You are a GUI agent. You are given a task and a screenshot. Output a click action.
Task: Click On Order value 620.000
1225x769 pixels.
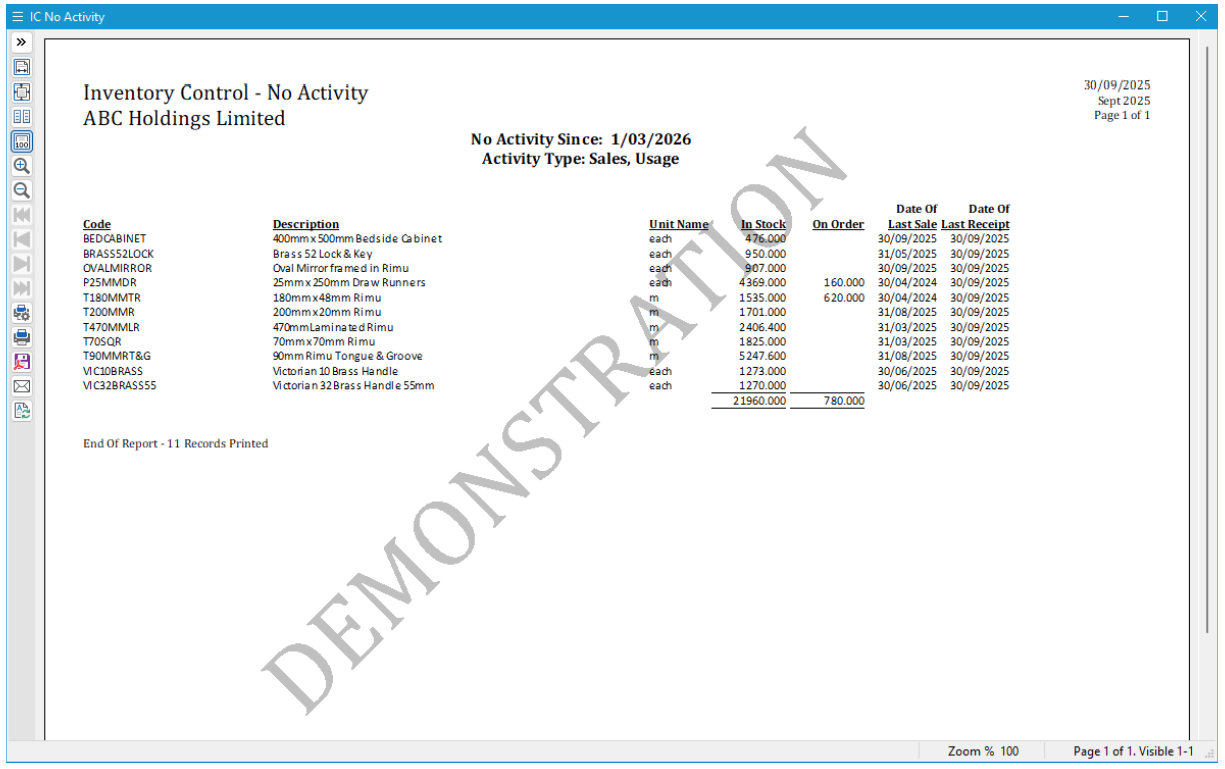click(843, 298)
